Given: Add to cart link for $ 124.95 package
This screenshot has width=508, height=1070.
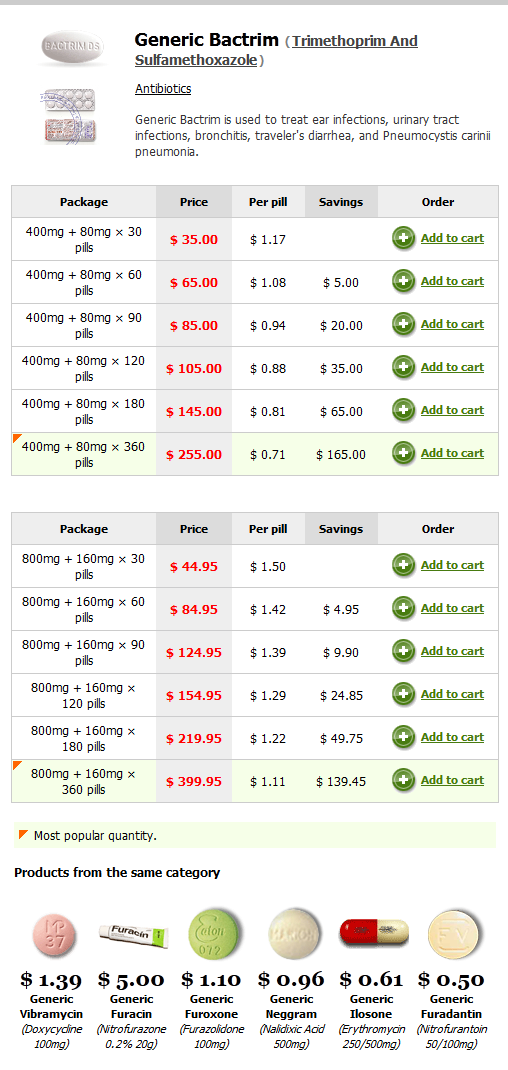Looking at the screenshot, I should pos(452,651).
